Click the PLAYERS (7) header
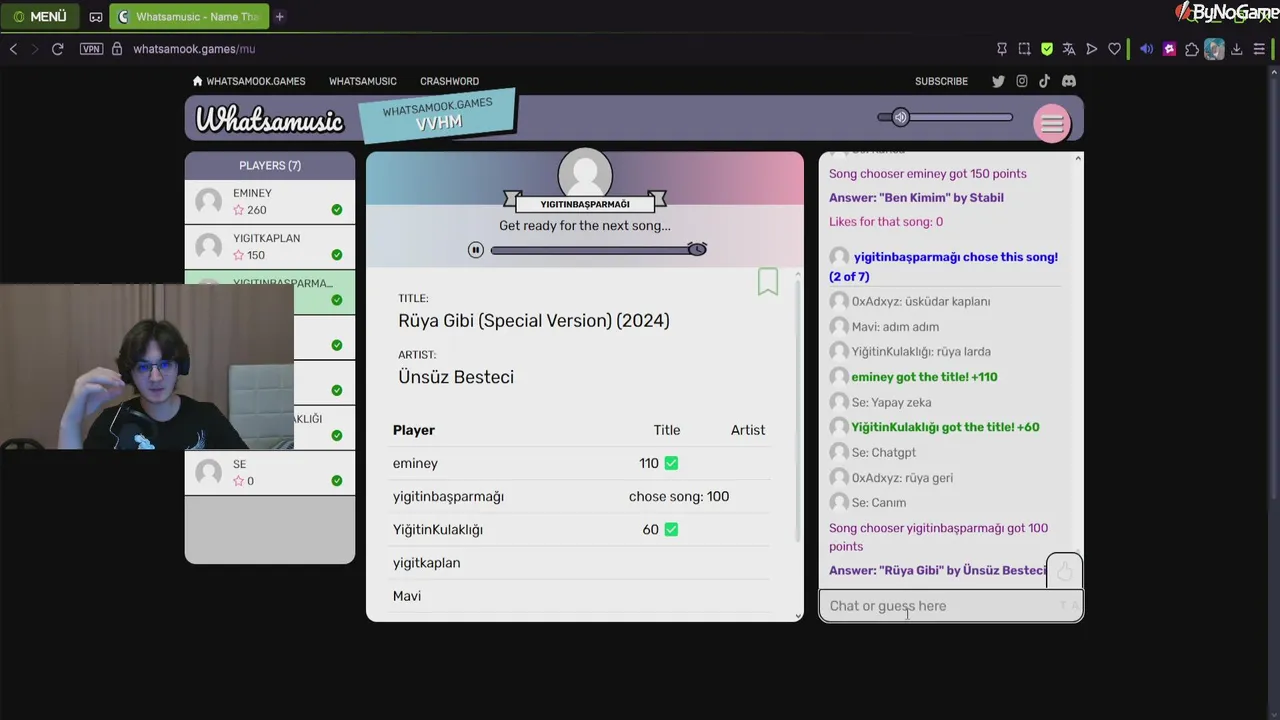Viewport: 1280px width, 720px height. (x=270, y=165)
